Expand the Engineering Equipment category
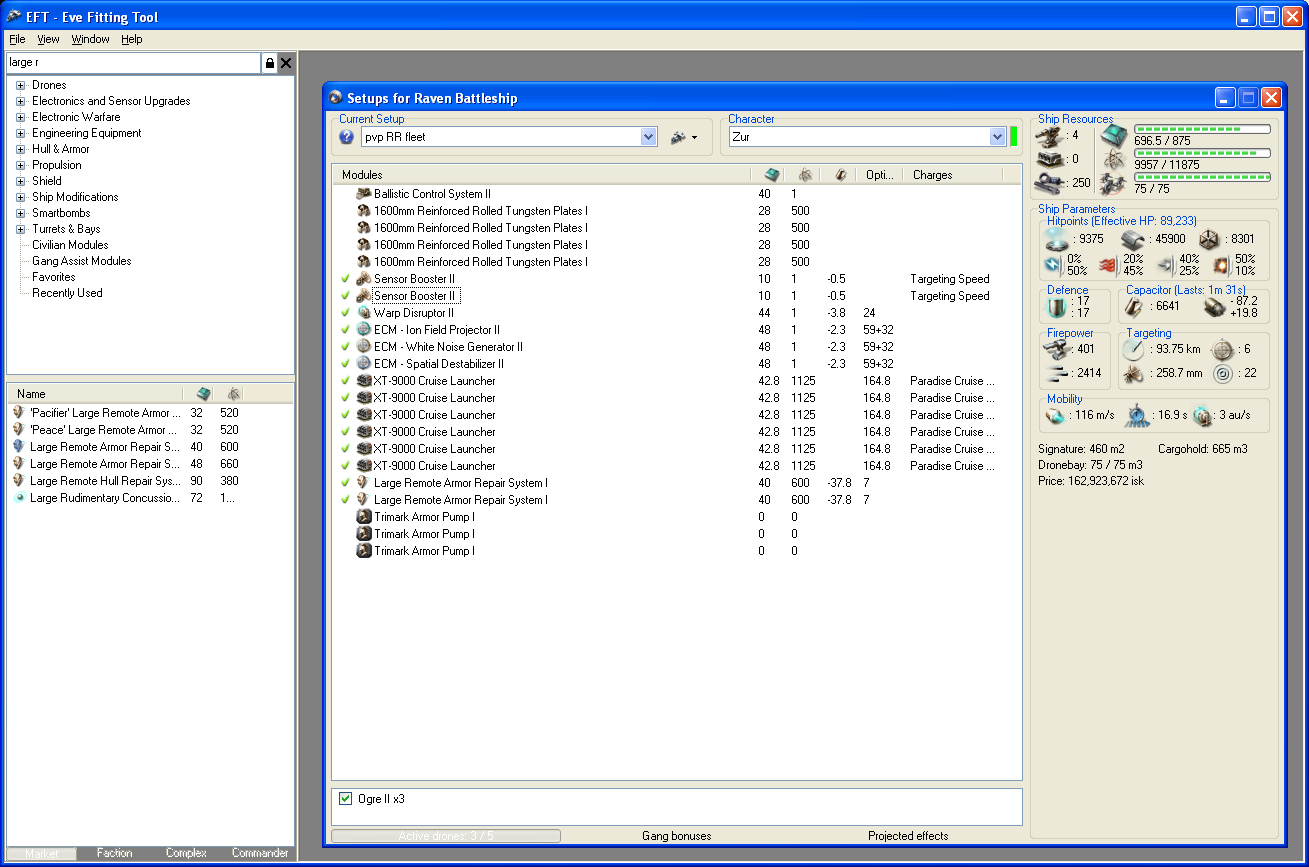1309x867 pixels. [x=20, y=133]
